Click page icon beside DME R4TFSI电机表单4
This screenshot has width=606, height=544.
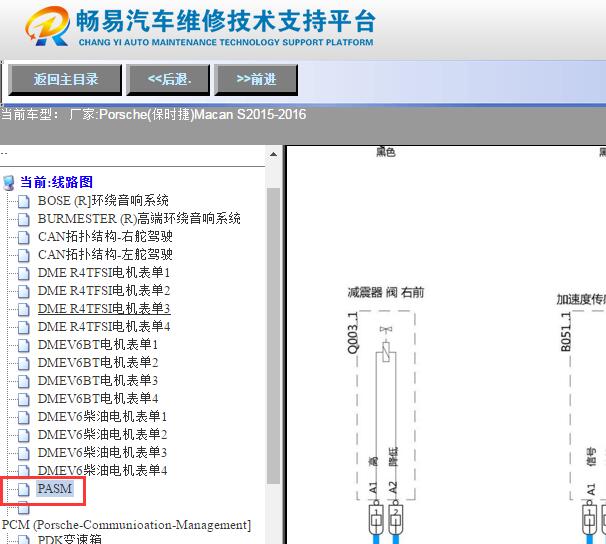pos(24,328)
